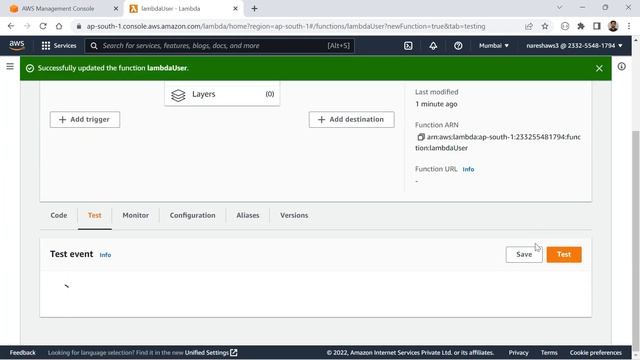Click the Add destination button
Screen dimensions: 640x360
pos(351,120)
